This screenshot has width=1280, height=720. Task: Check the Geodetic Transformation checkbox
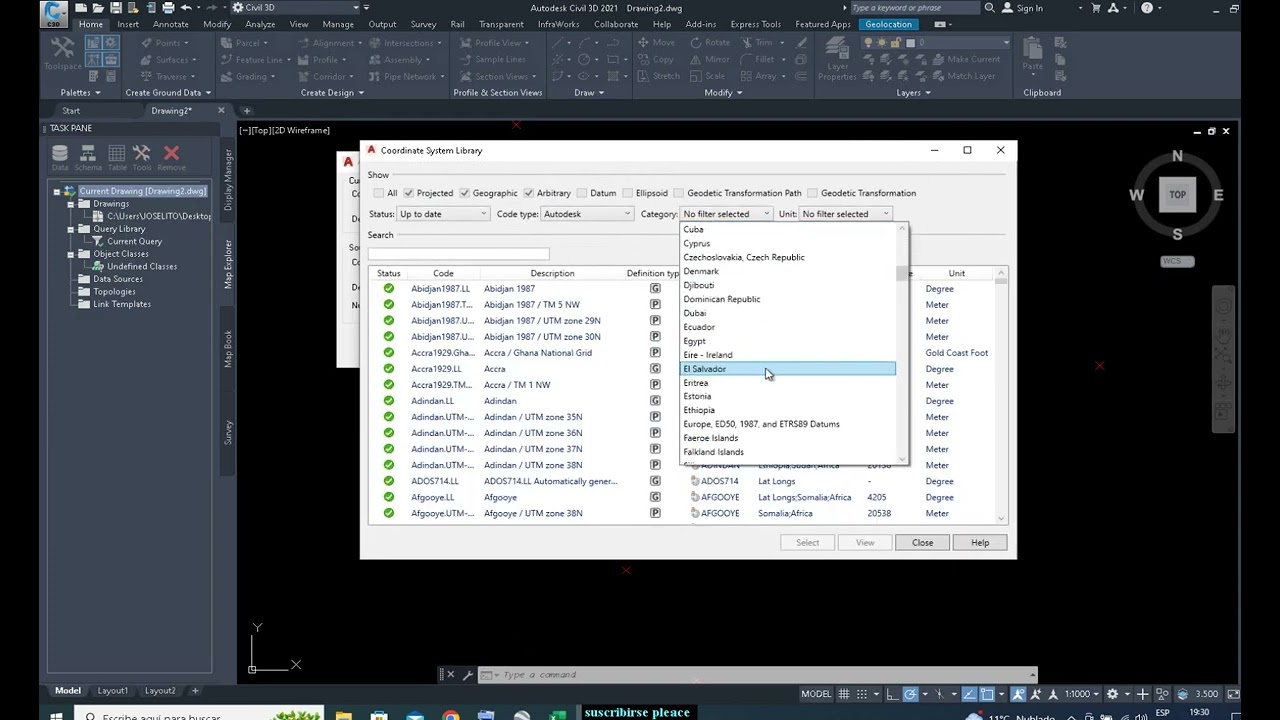[812, 193]
